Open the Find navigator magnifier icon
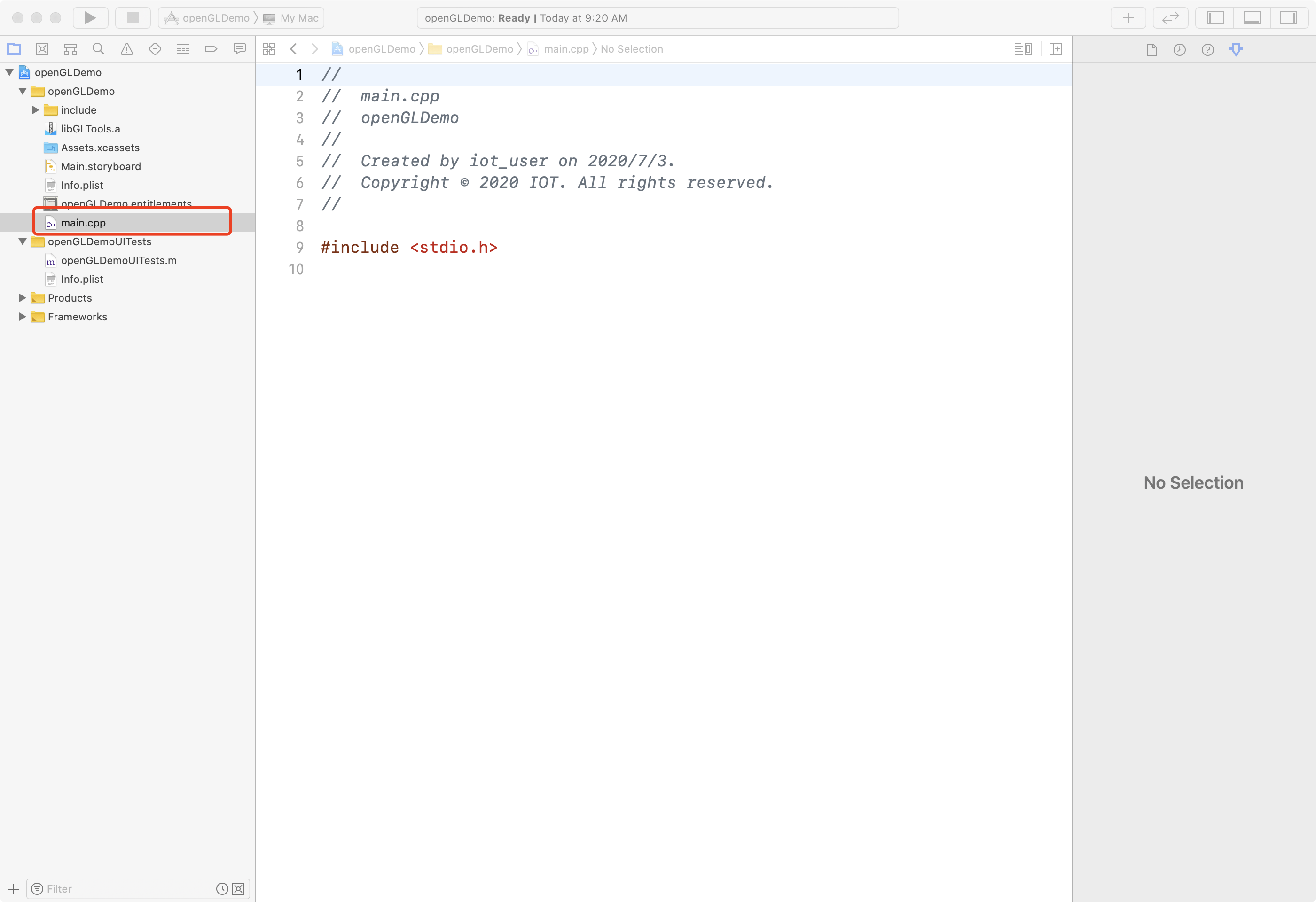Viewport: 1316px width, 902px height. 98,49
